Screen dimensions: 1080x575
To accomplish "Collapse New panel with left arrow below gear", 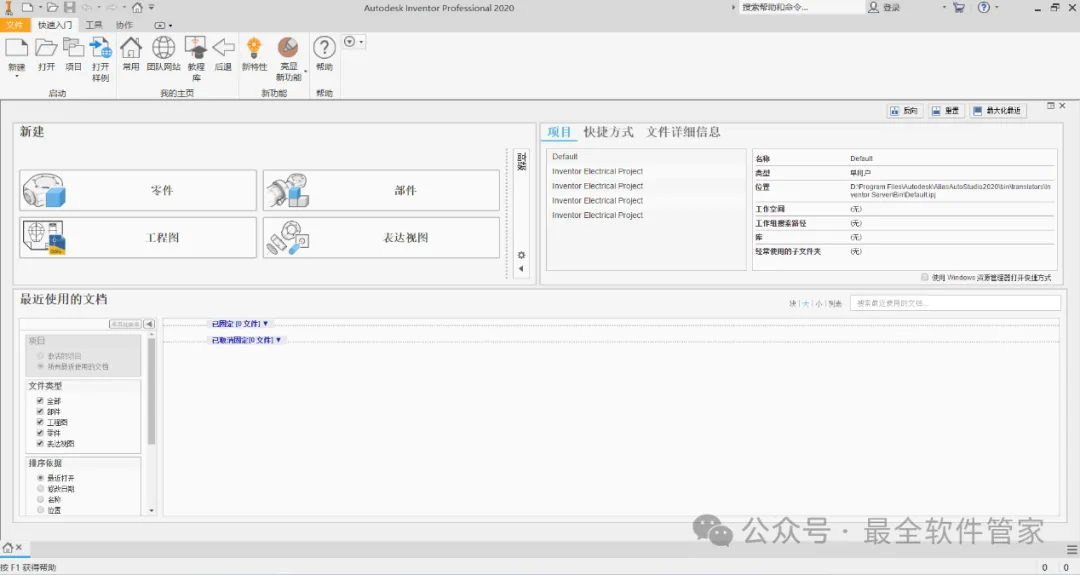I will pyautogui.click(x=521, y=269).
